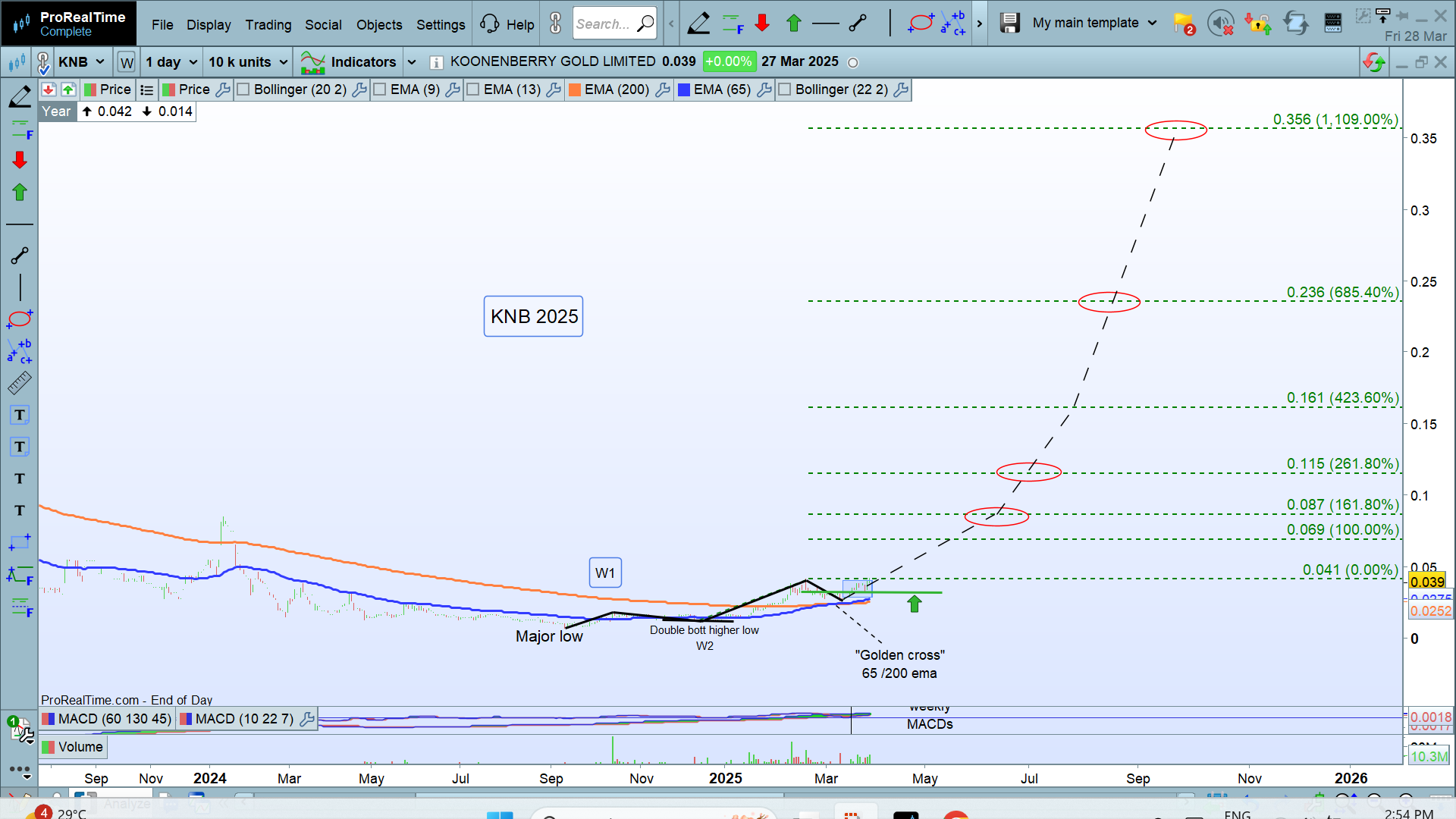Toggle EMA (9) checkbox
The height and width of the screenshot is (819, 1456).
380,89
